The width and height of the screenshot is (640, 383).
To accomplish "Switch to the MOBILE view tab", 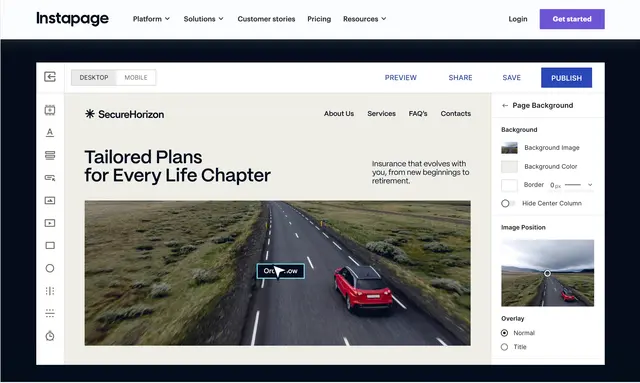I will coord(136,78).
